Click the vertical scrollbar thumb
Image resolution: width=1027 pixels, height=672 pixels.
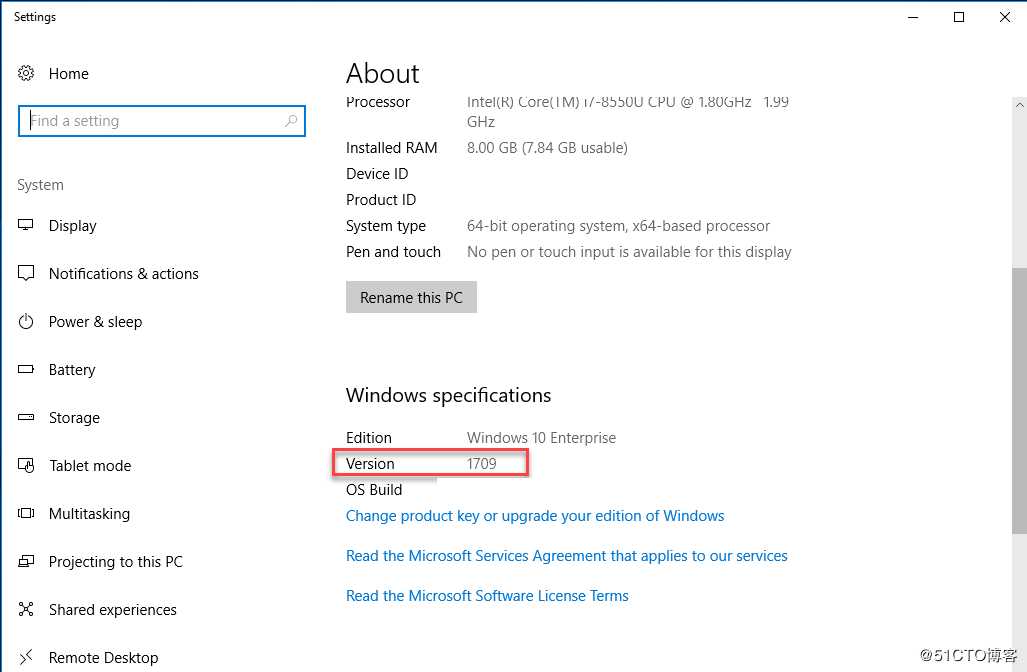(1019, 400)
